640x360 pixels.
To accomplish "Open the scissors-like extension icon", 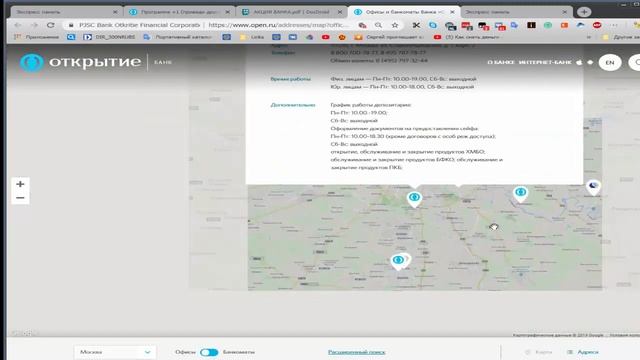I will 416,25.
